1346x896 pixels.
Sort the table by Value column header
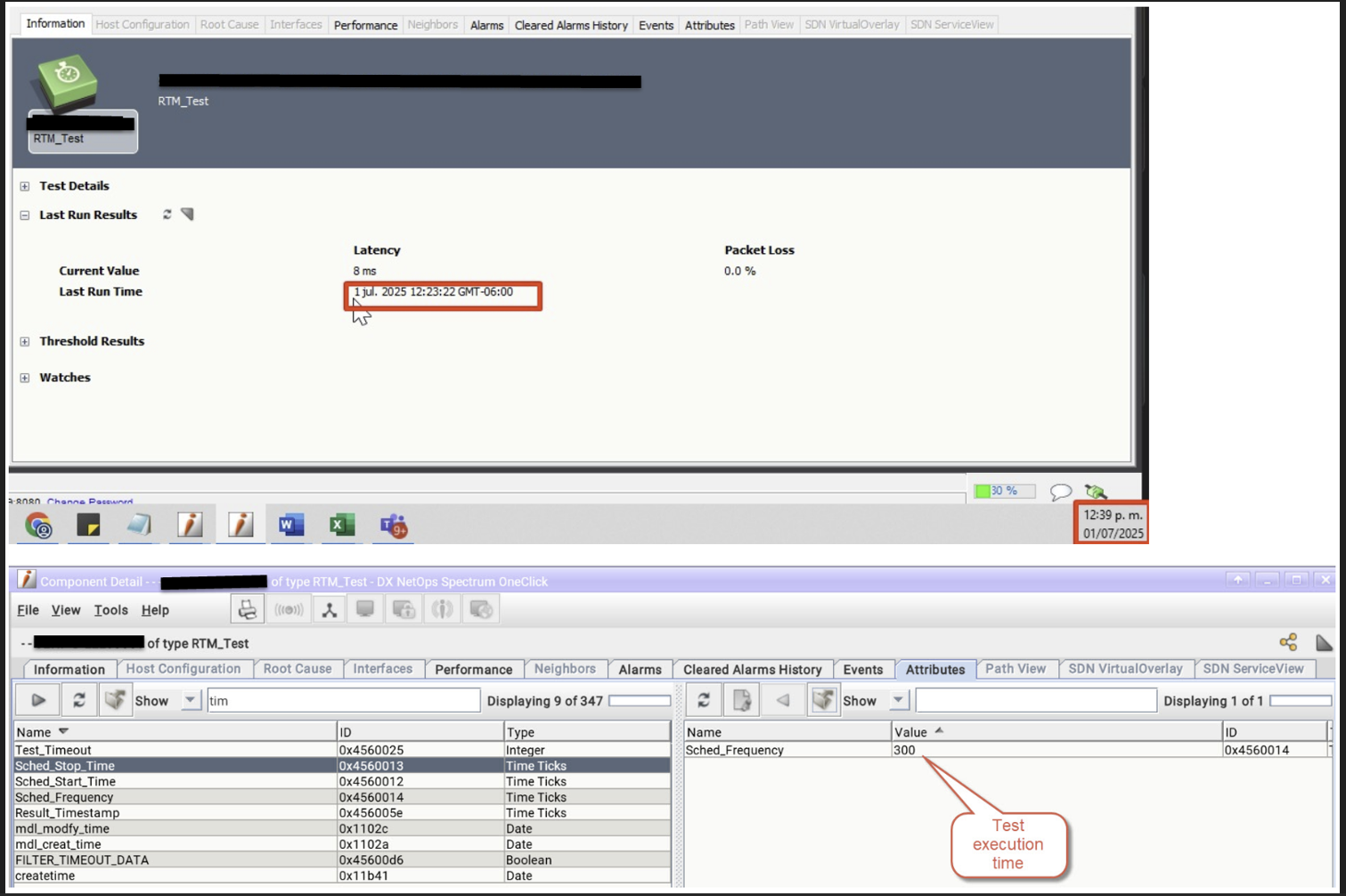click(911, 732)
